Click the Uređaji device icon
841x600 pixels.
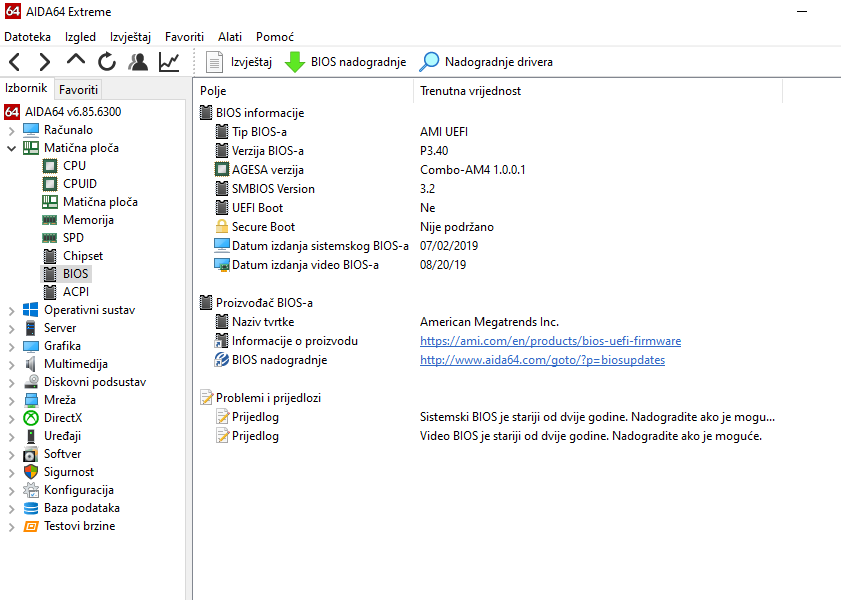(x=31, y=436)
